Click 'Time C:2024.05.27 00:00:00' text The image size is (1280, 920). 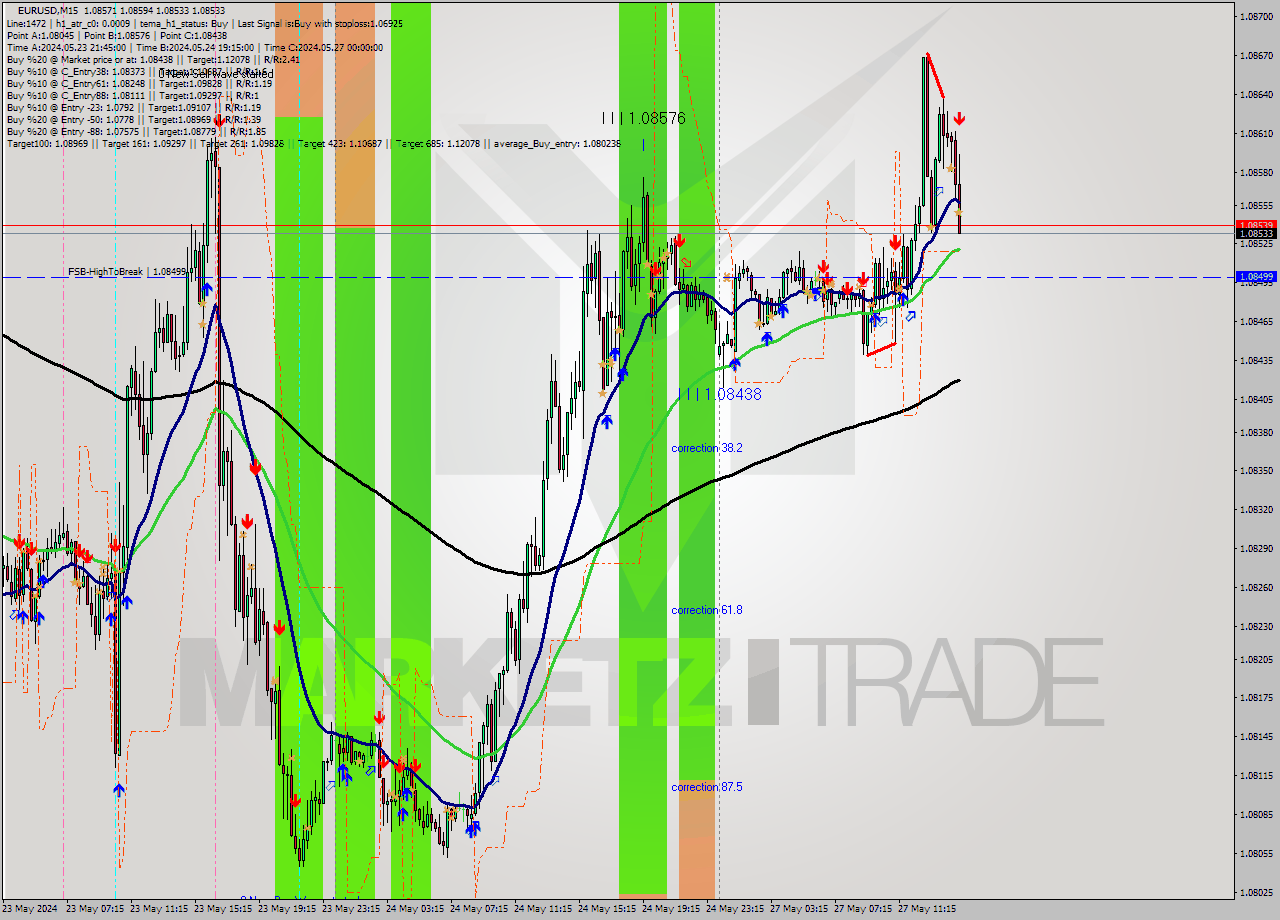[x=323, y=47]
